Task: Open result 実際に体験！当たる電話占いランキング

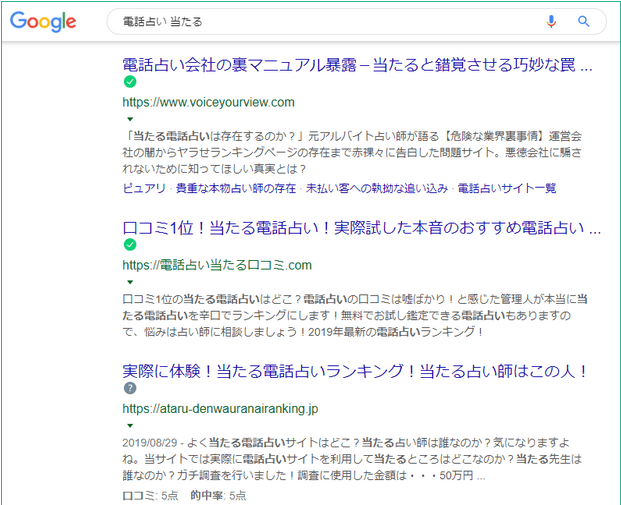Action: coord(355,371)
